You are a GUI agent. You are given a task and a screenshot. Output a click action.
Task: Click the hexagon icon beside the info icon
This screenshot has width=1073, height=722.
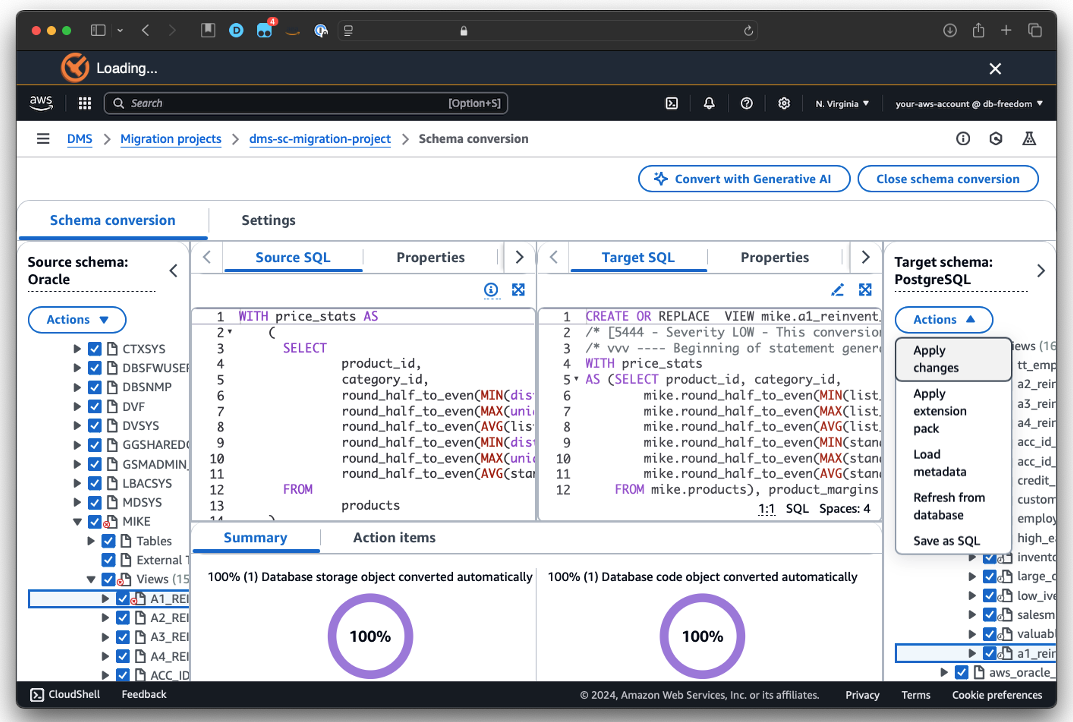[x=996, y=139]
